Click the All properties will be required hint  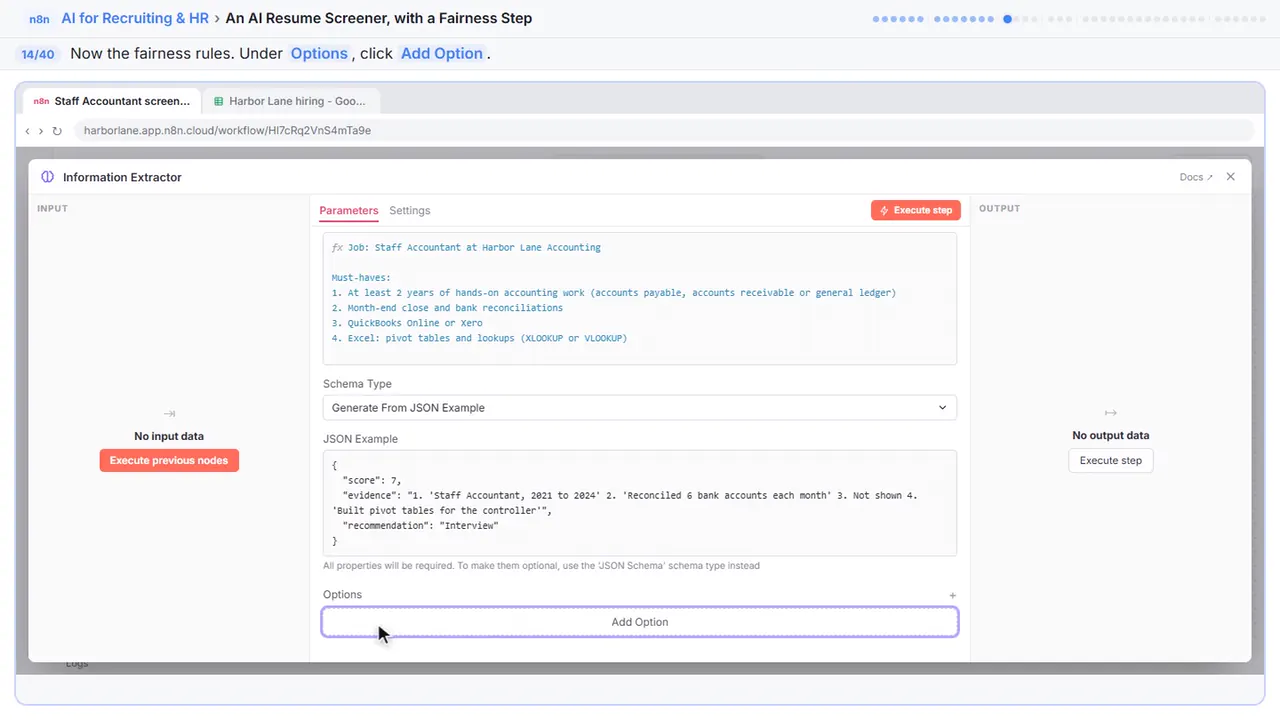coord(541,566)
